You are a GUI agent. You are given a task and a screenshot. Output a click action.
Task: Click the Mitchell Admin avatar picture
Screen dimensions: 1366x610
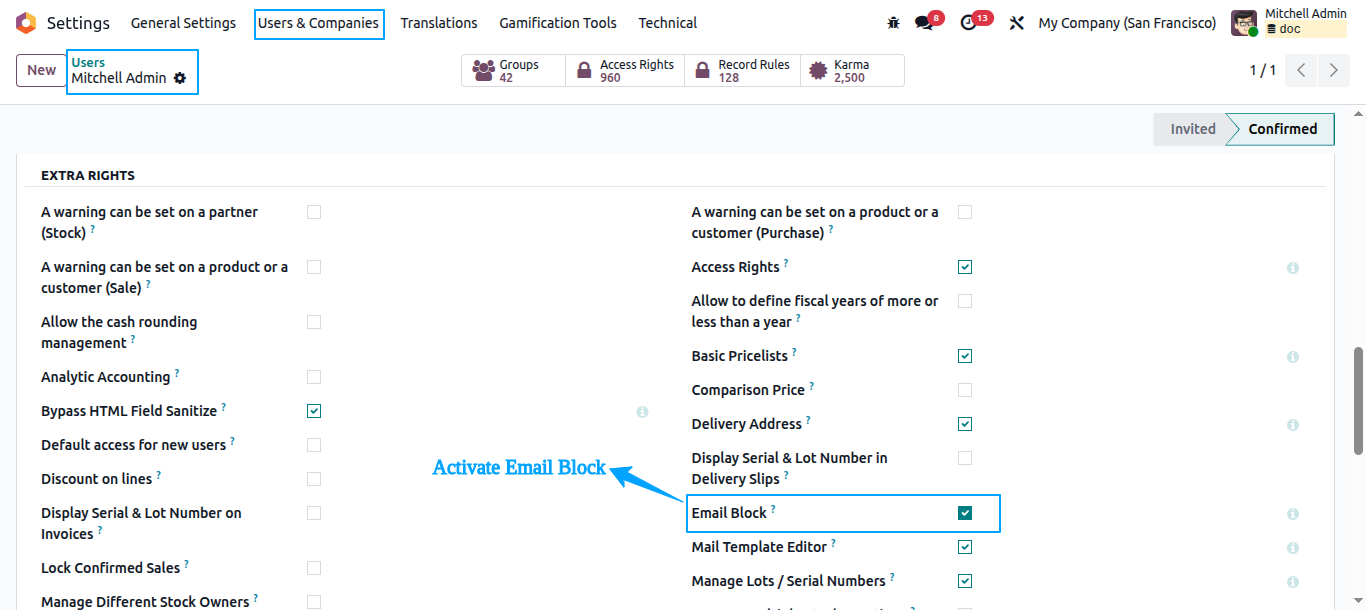(x=1244, y=23)
